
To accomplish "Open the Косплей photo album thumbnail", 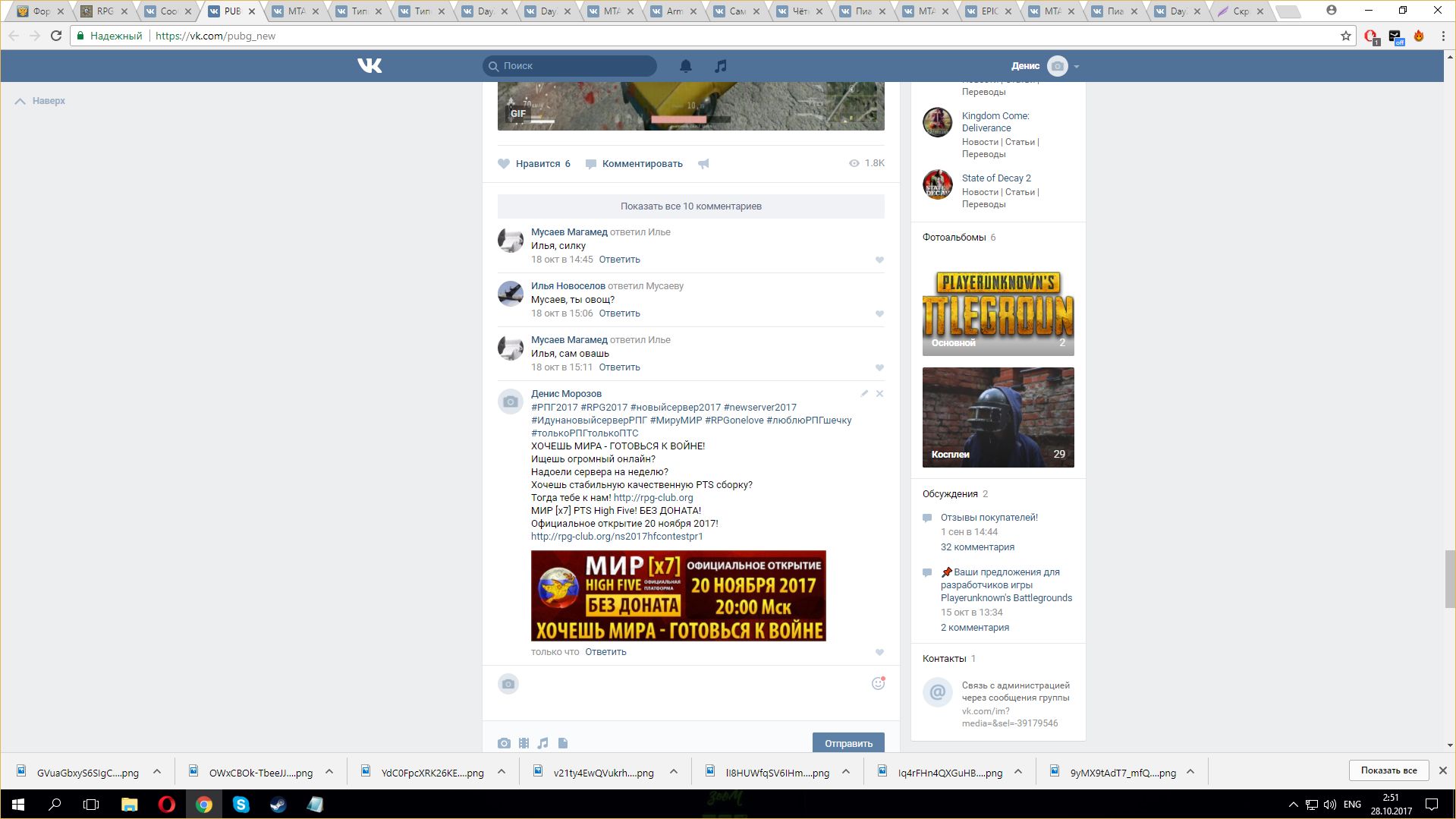I will (x=998, y=417).
